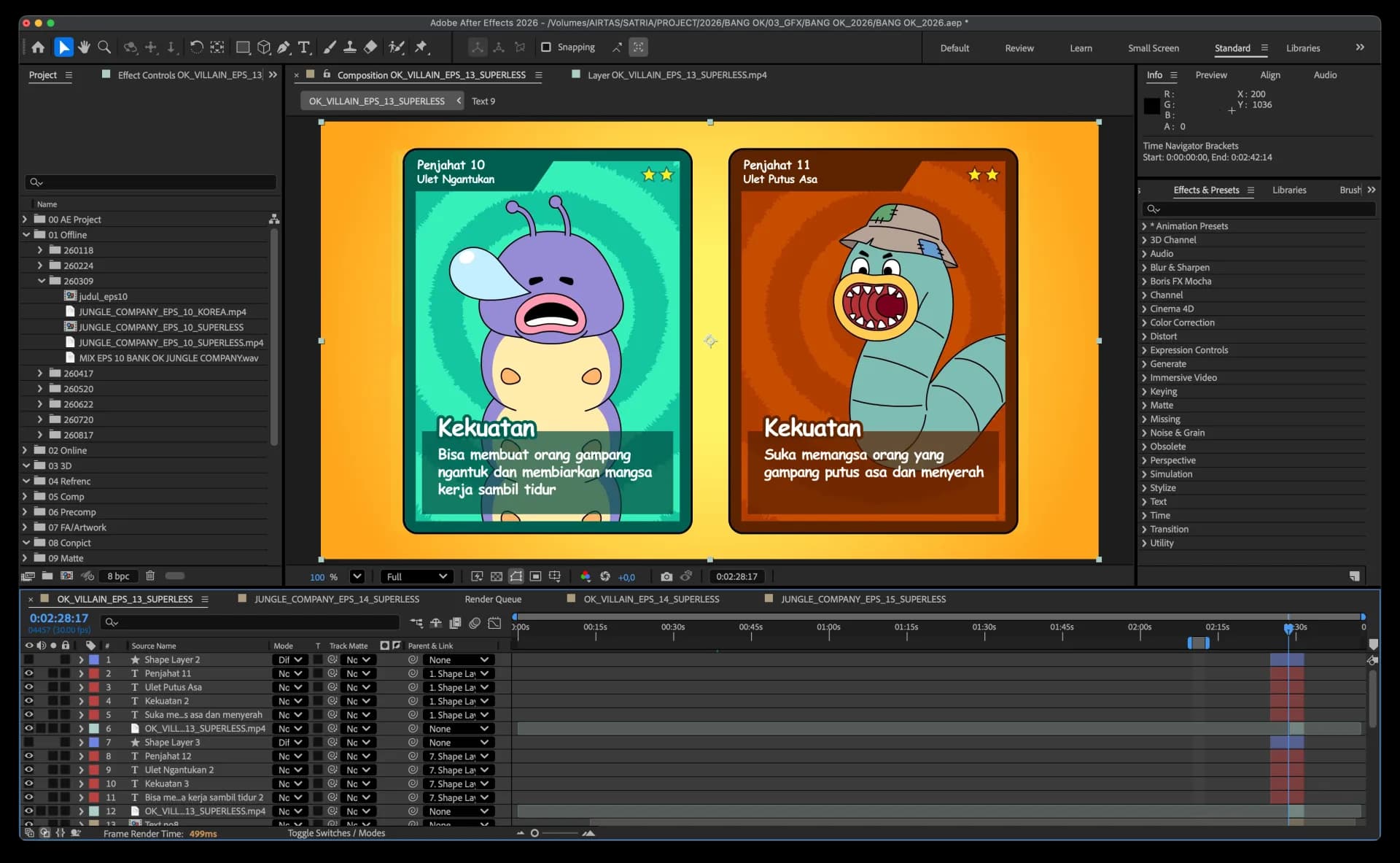Screen dimensions: 1400x863
Task: Open magnification ratio dropdown arrow
Action: [x=357, y=576]
